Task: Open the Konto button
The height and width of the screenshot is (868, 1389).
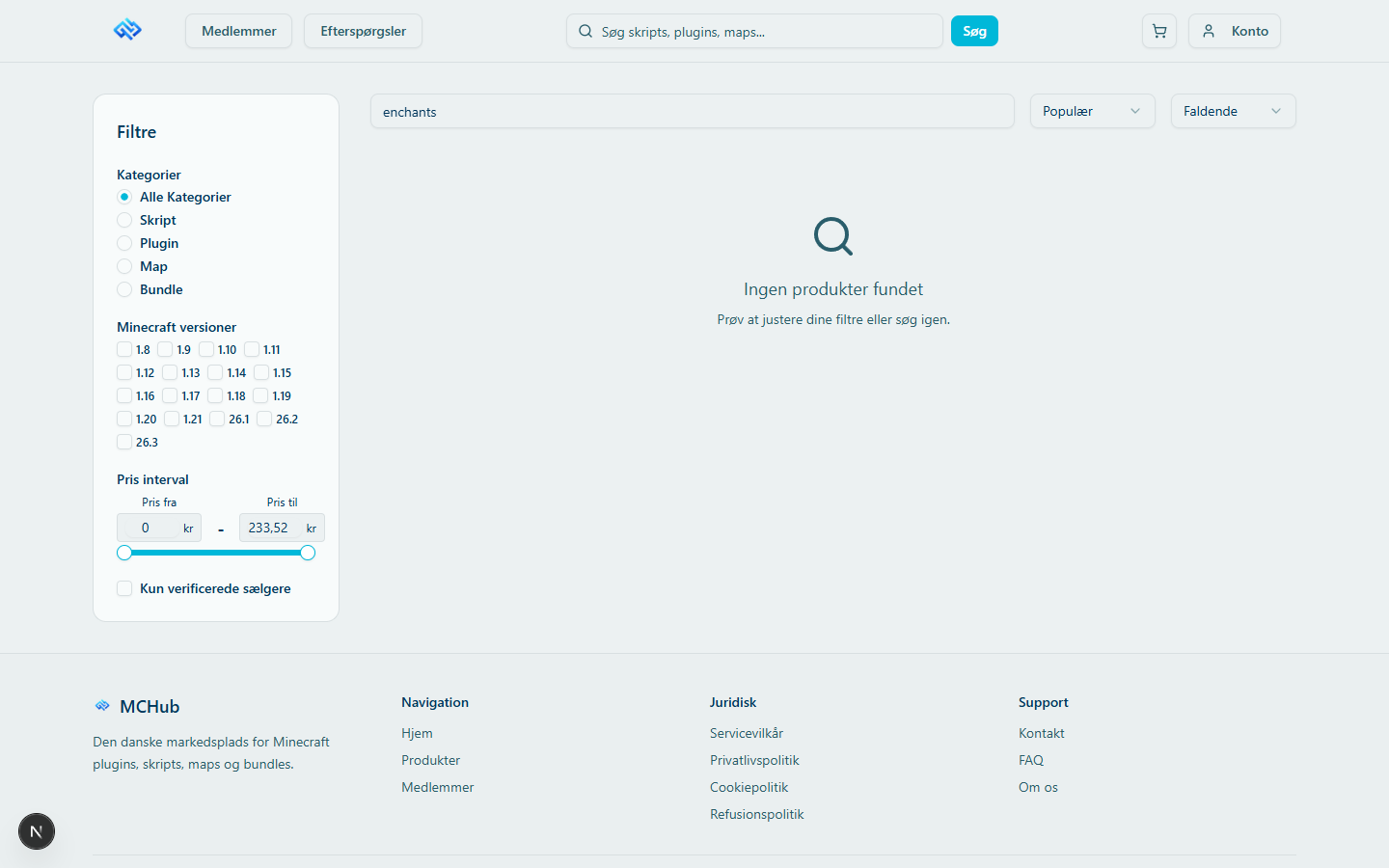Action: tap(1235, 31)
